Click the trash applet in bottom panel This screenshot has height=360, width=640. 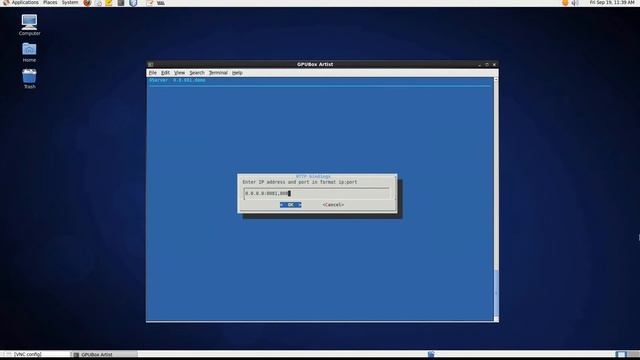tap(431, 354)
